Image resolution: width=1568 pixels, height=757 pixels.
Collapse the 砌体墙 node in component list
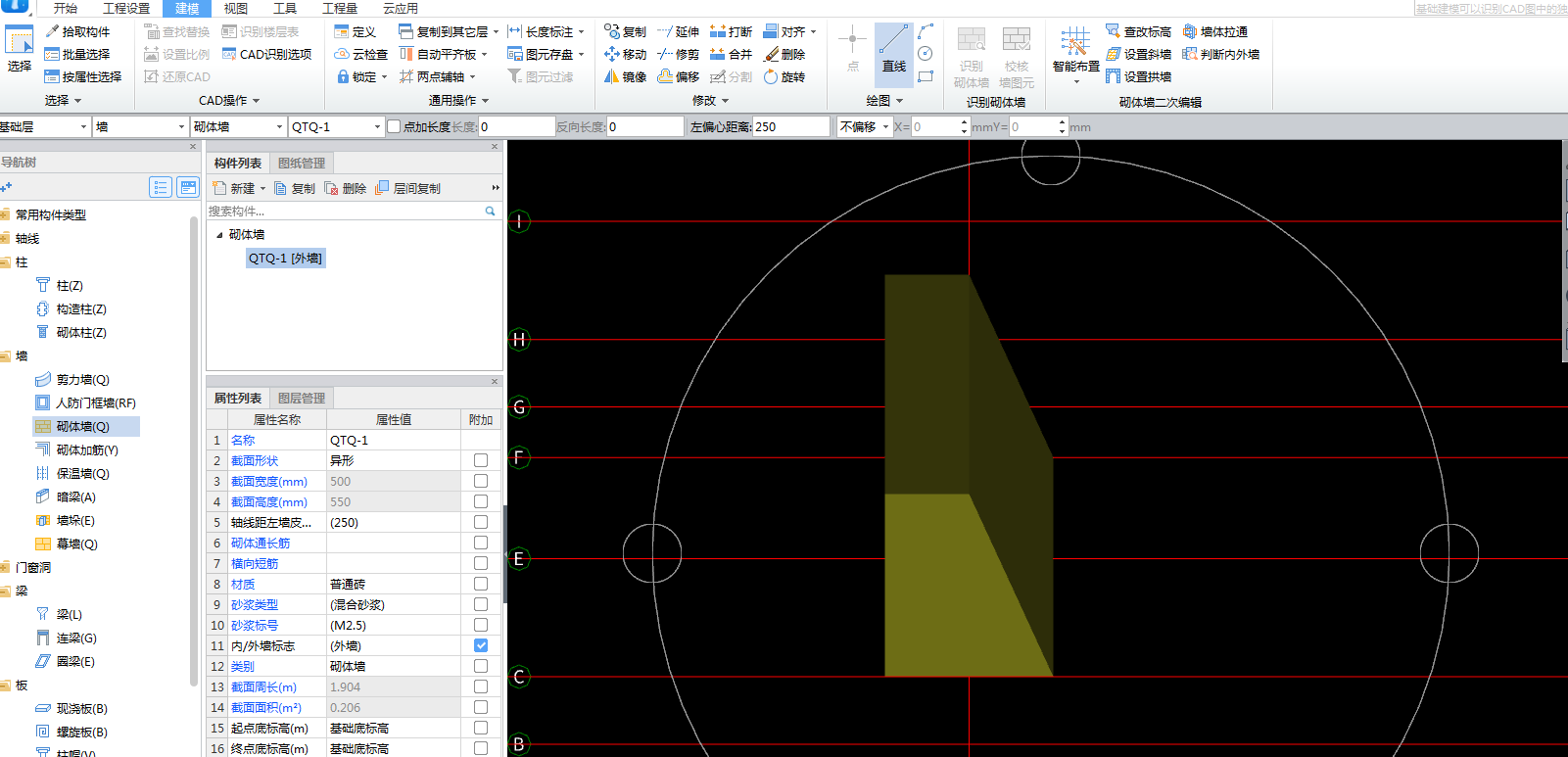click(x=219, y=235)
